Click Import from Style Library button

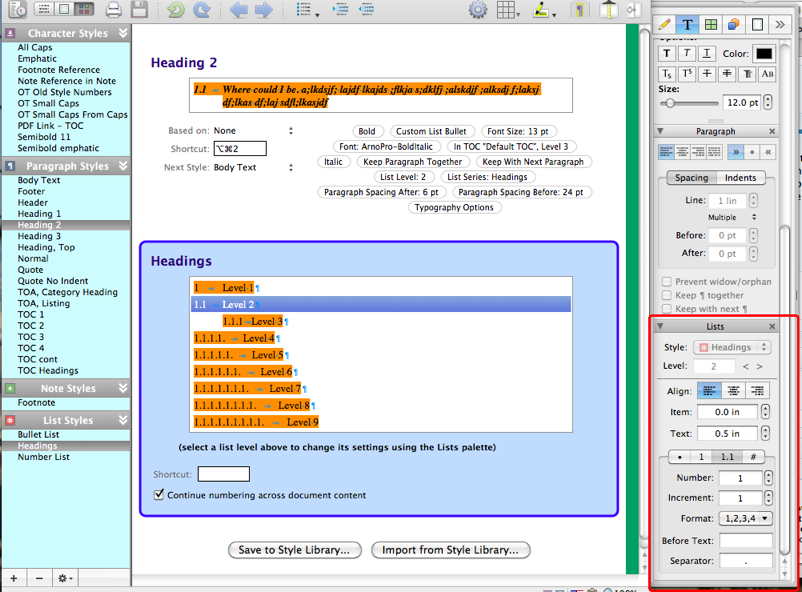pos(450,550)
